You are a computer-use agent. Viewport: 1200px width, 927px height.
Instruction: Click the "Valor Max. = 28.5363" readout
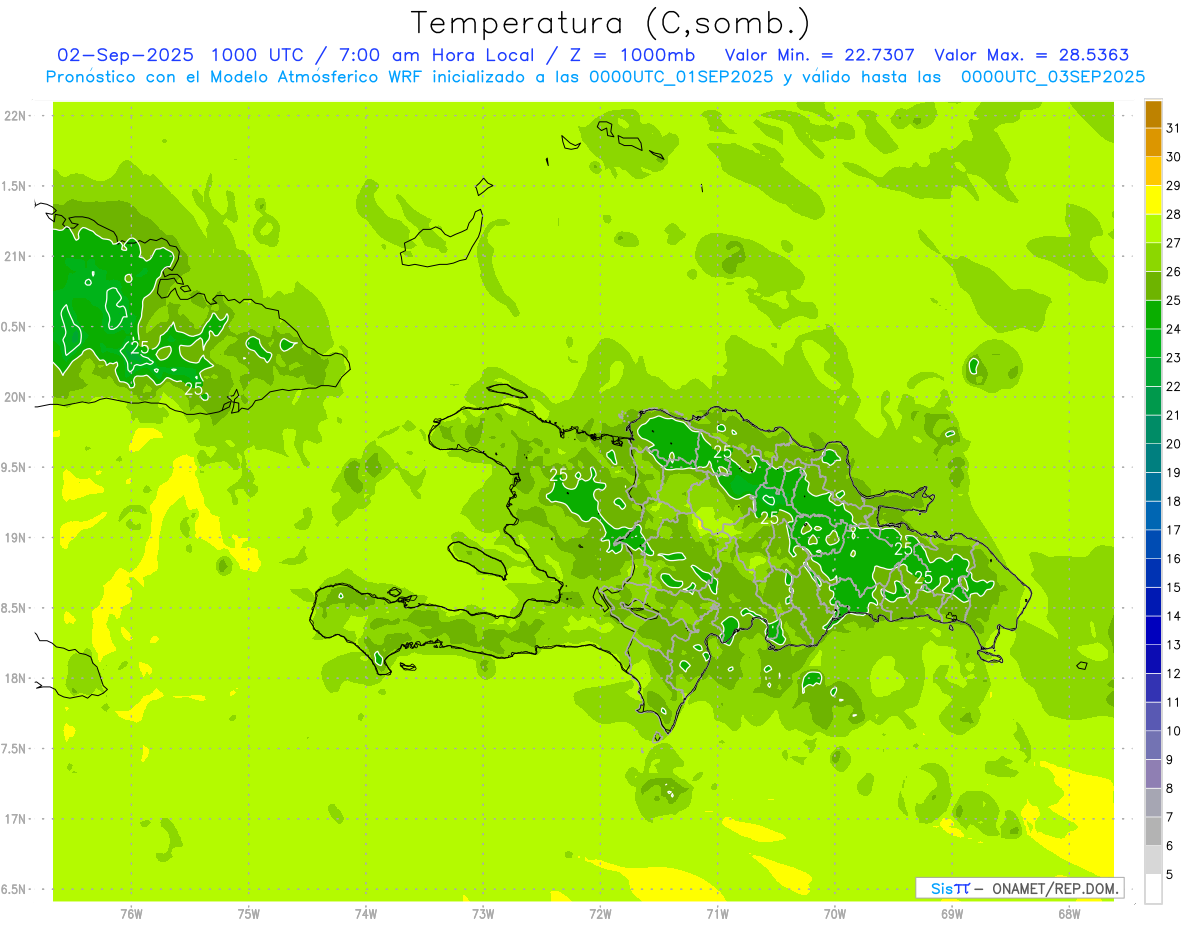1032,56
